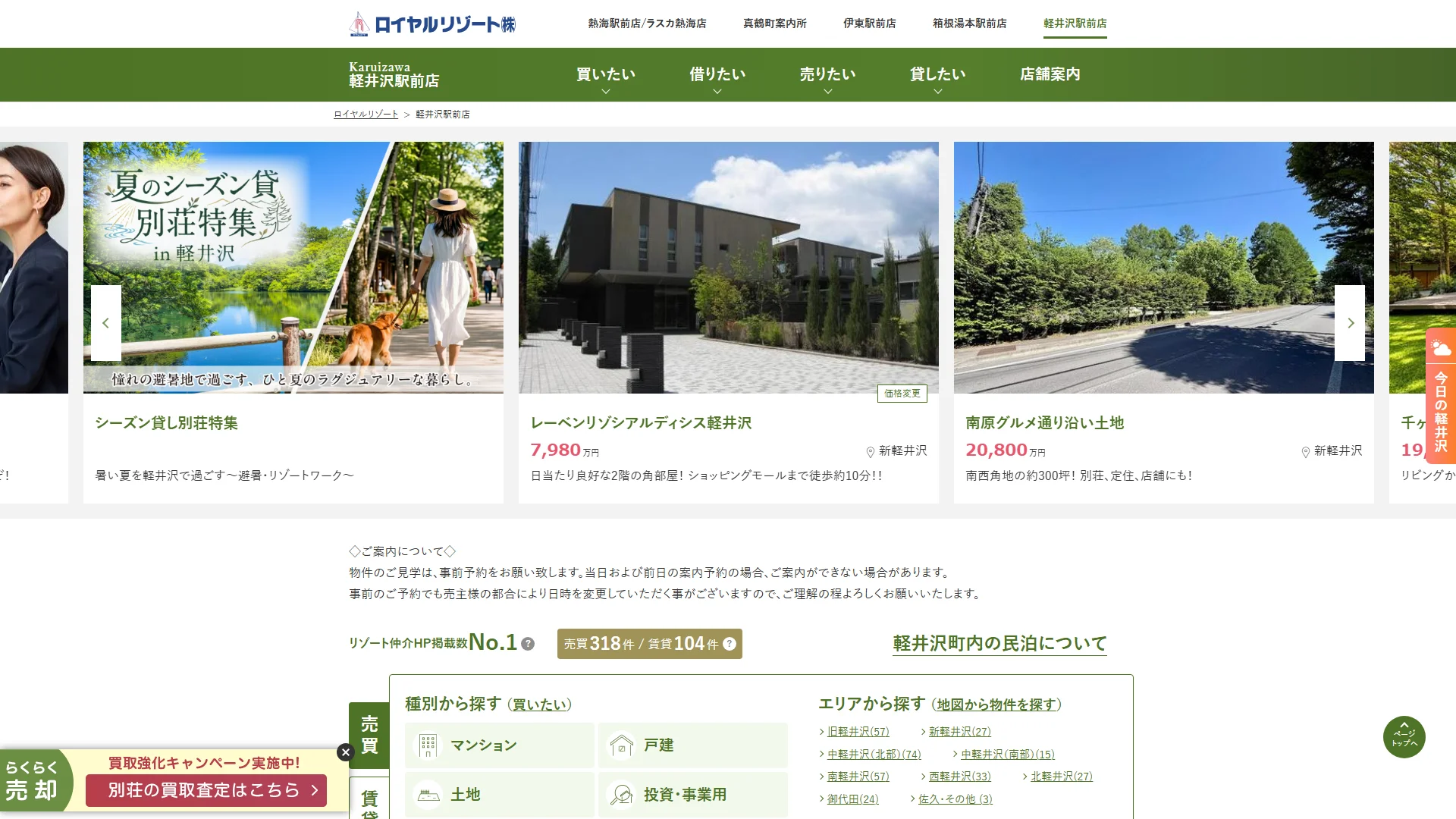Show previous carousel slide
Image resolution: width=1456 pixels, height=819 pixels.
(x=106, y=323)
